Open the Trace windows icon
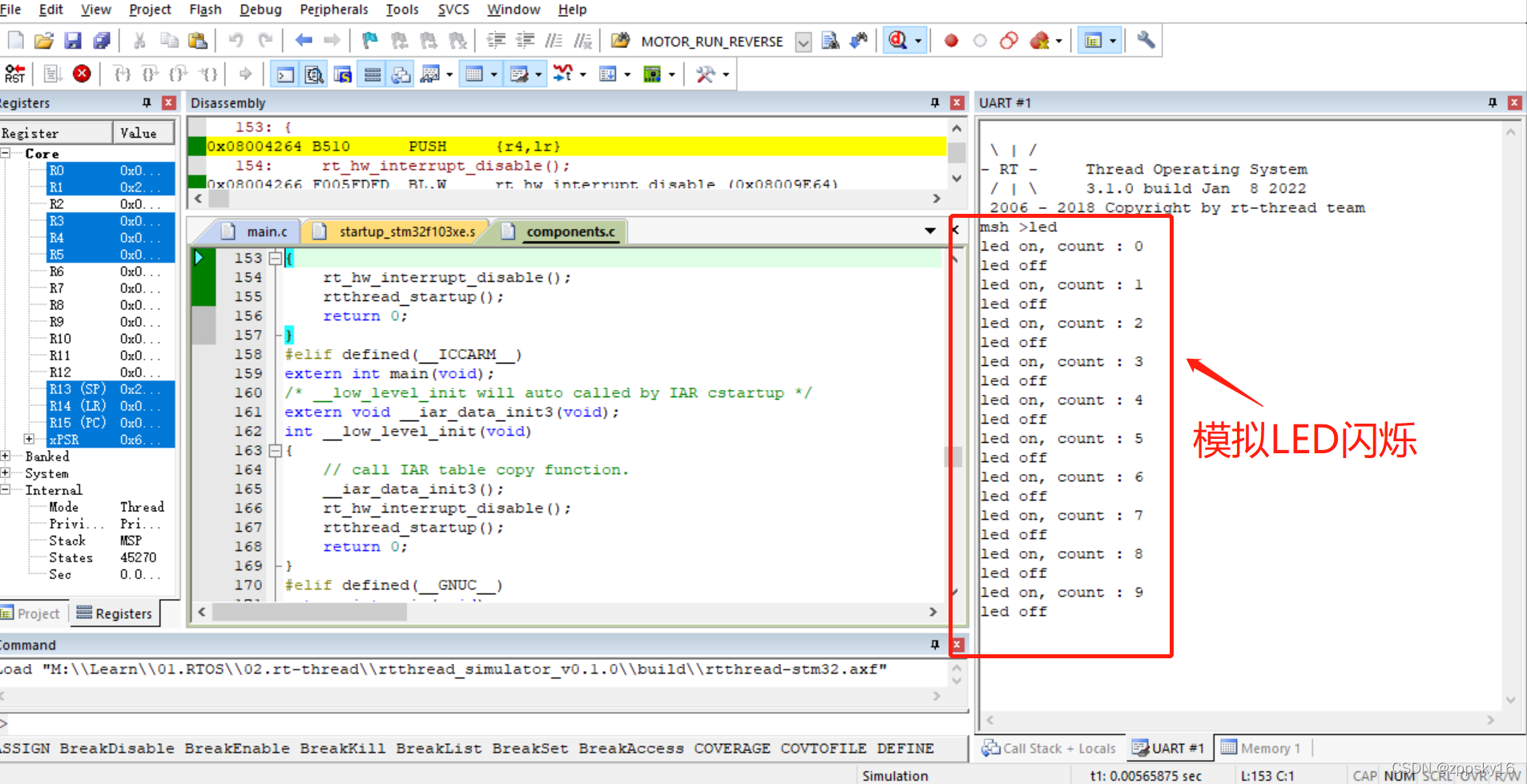 point(609,74)
